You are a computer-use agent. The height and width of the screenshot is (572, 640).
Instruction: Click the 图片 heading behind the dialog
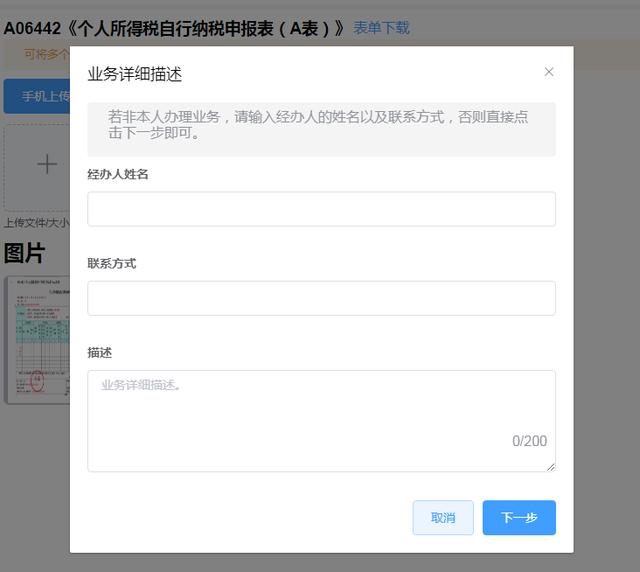point(24,253)
